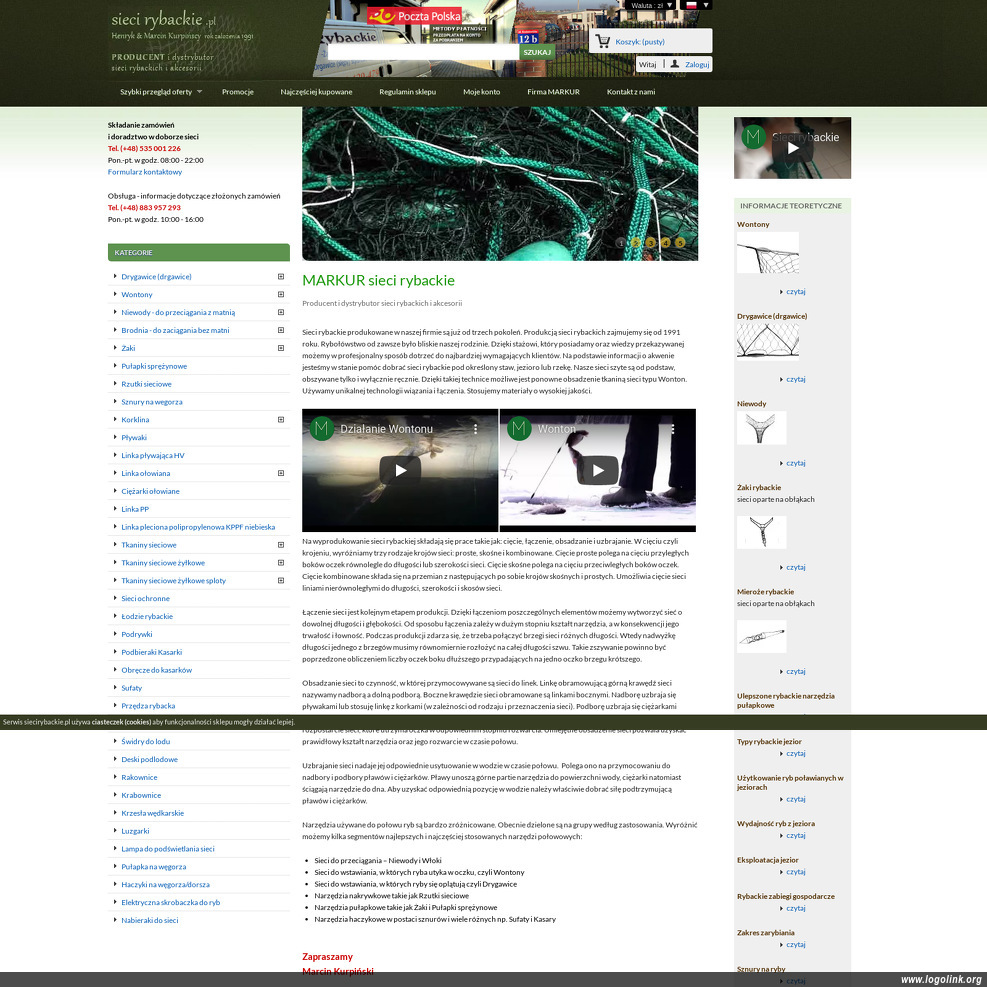987x987 pixels.
Task: Go to banner slide 3
Action: pos(651,242)
